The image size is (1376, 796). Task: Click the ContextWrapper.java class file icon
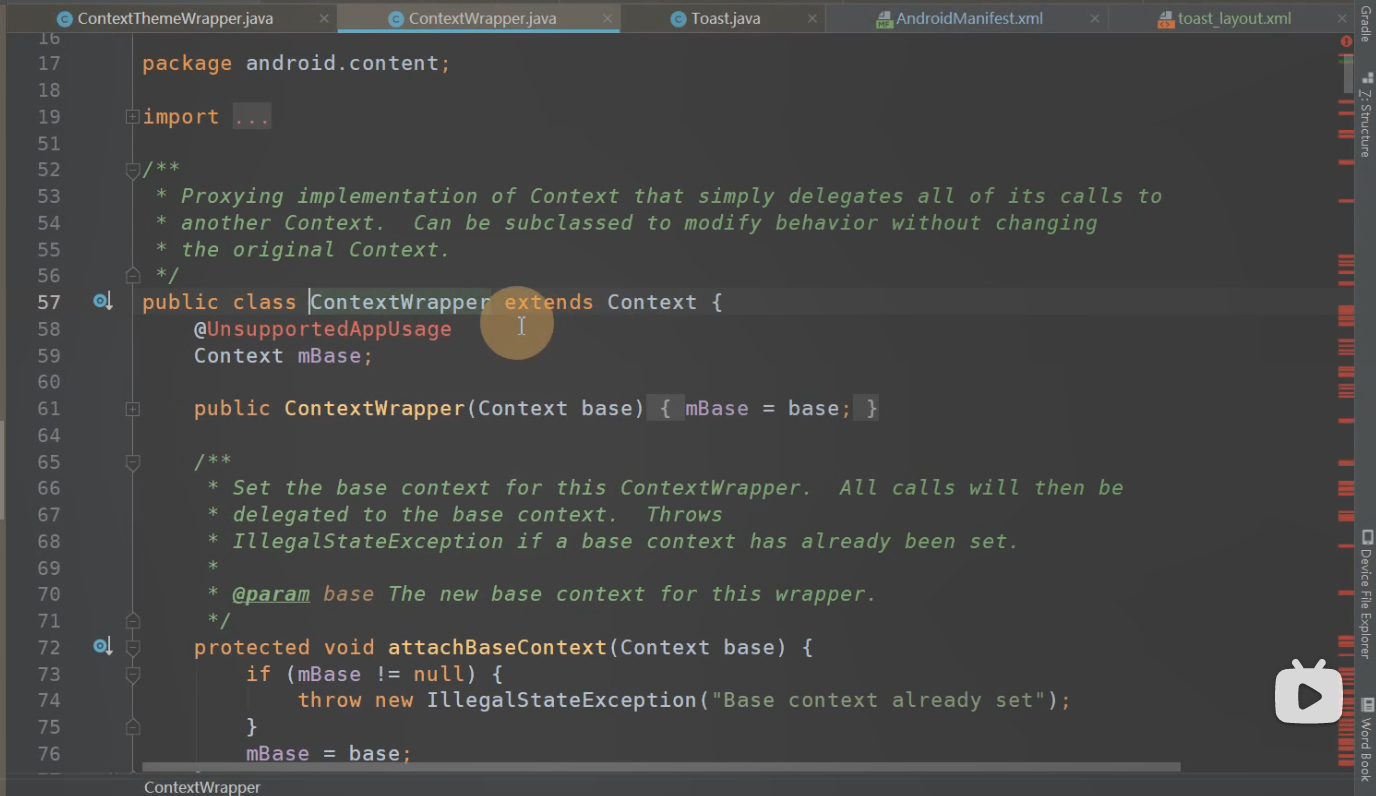(x=396, y=19)
